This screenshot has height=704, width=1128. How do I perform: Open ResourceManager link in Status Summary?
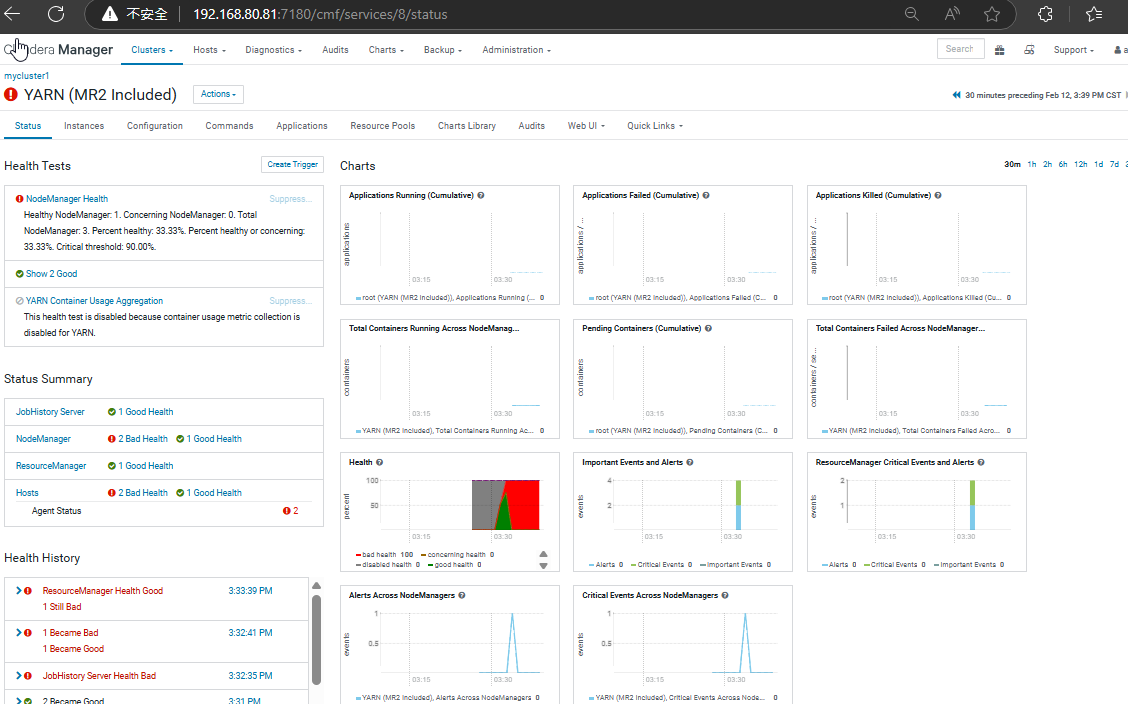(51, 466)
